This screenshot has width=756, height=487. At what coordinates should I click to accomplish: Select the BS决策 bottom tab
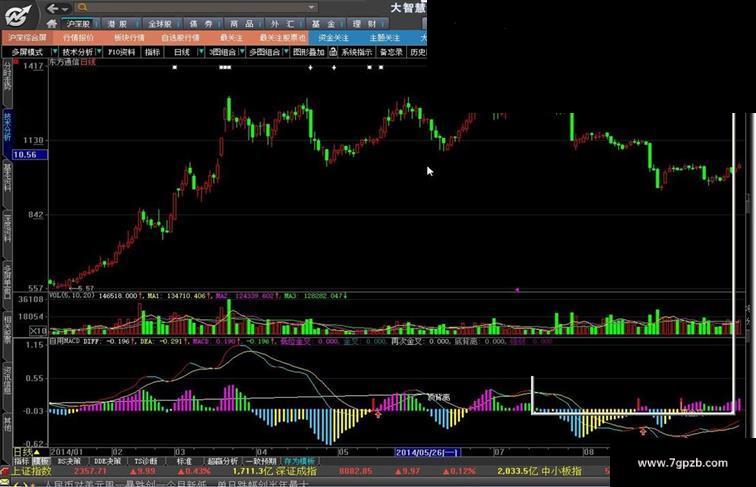click(69, 461)
